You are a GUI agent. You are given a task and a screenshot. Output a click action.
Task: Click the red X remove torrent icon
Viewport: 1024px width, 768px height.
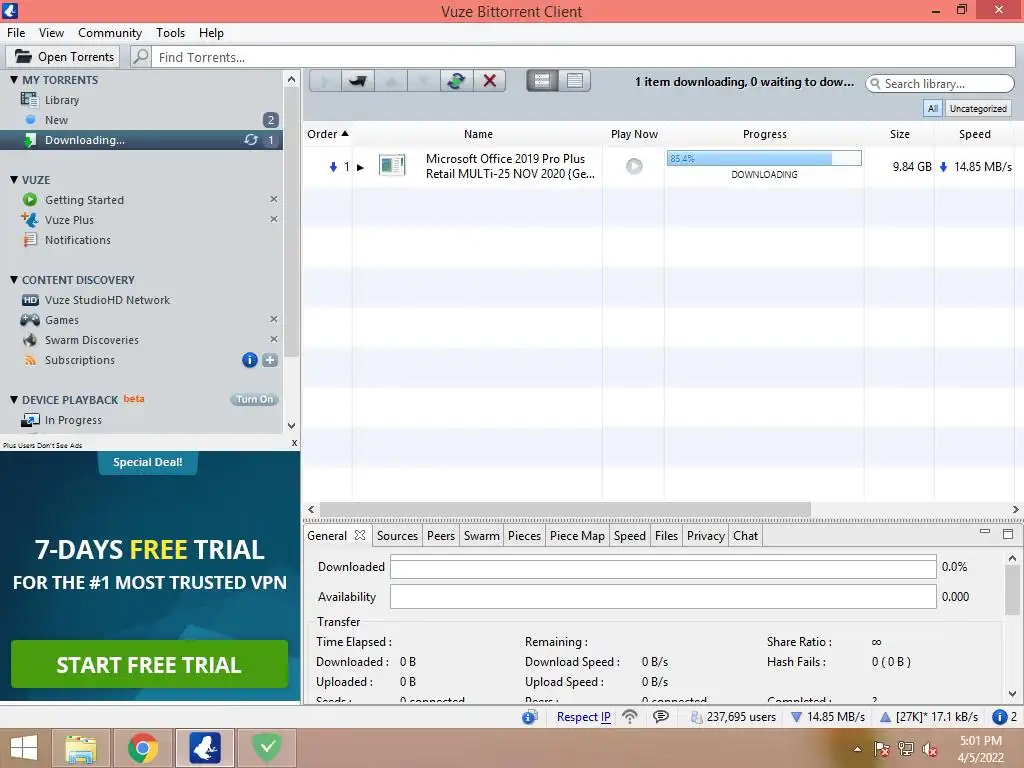coord(490,81)
